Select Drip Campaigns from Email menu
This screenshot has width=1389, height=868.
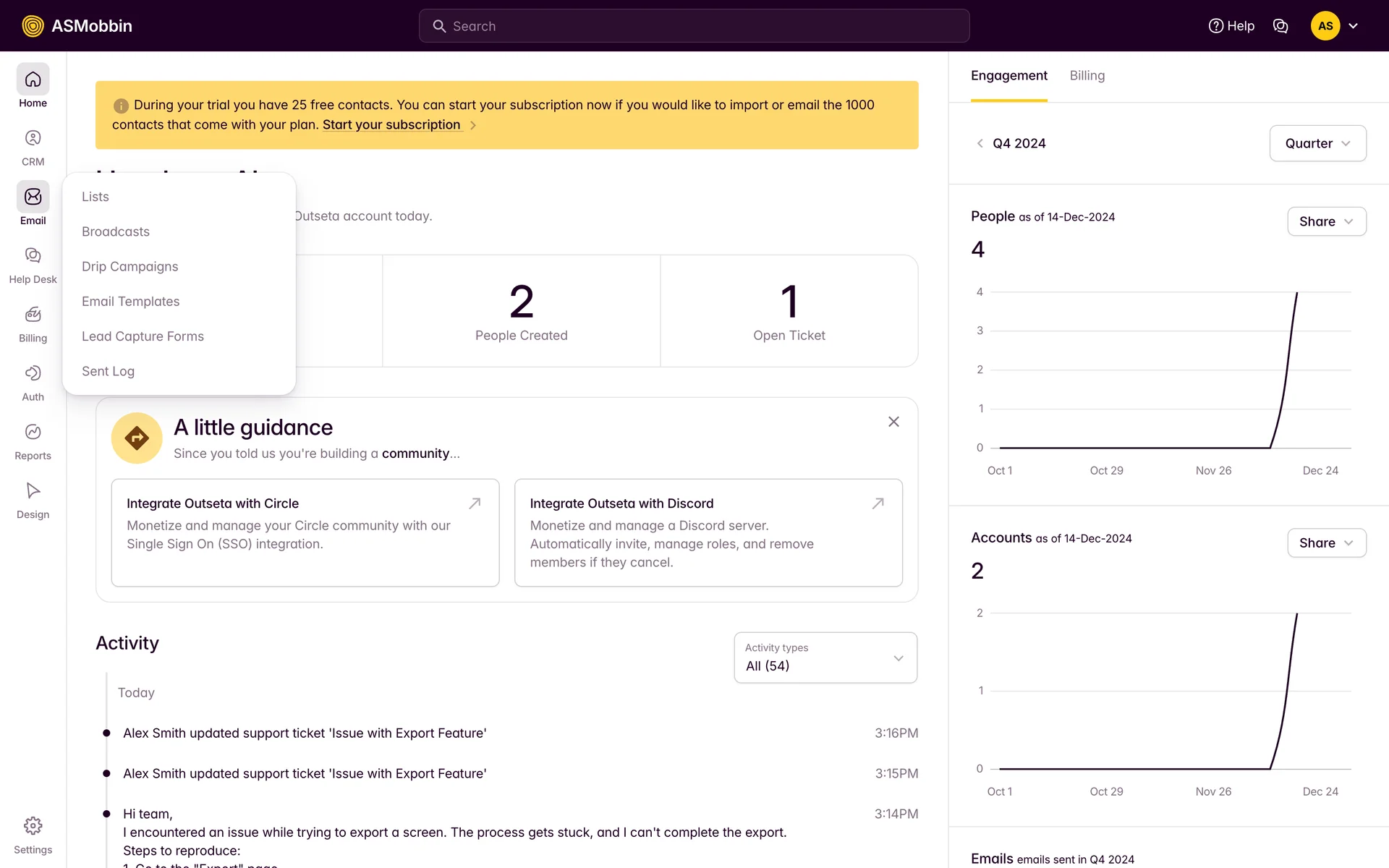[129, 266]
